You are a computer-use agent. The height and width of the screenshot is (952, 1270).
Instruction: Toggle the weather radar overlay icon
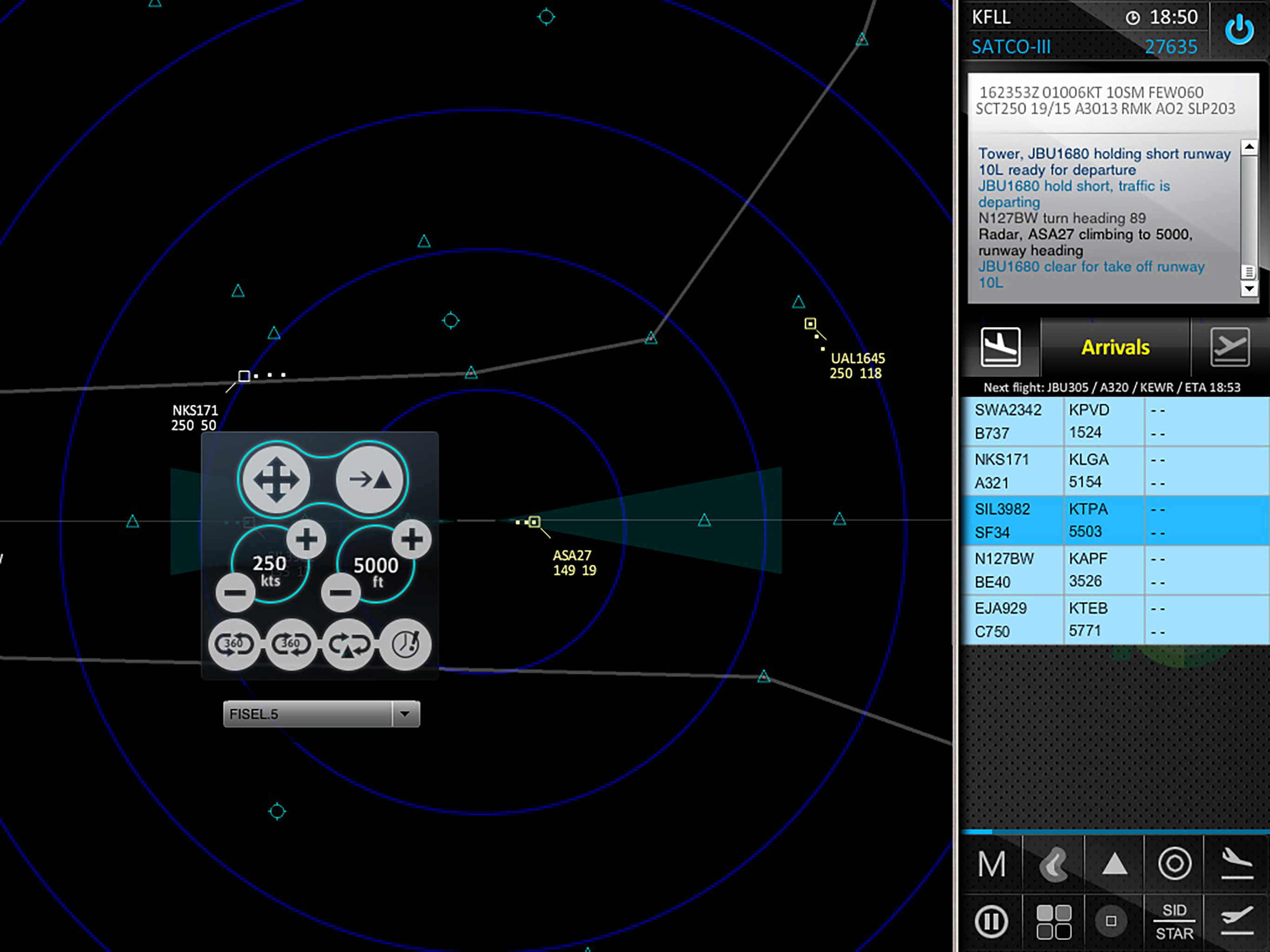point(1053,864)
